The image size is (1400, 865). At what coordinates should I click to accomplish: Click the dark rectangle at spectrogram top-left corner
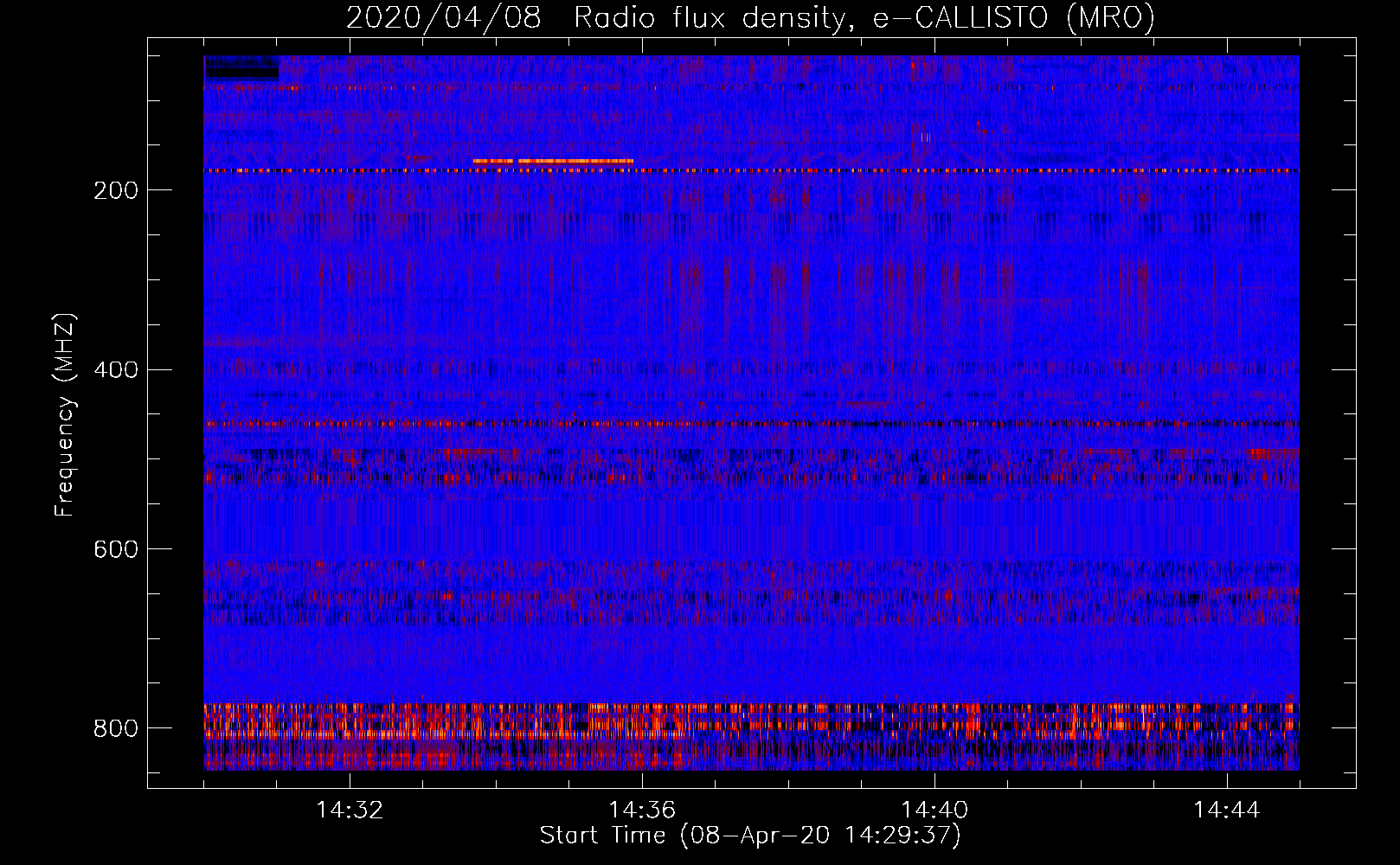[x=241, y=68]
